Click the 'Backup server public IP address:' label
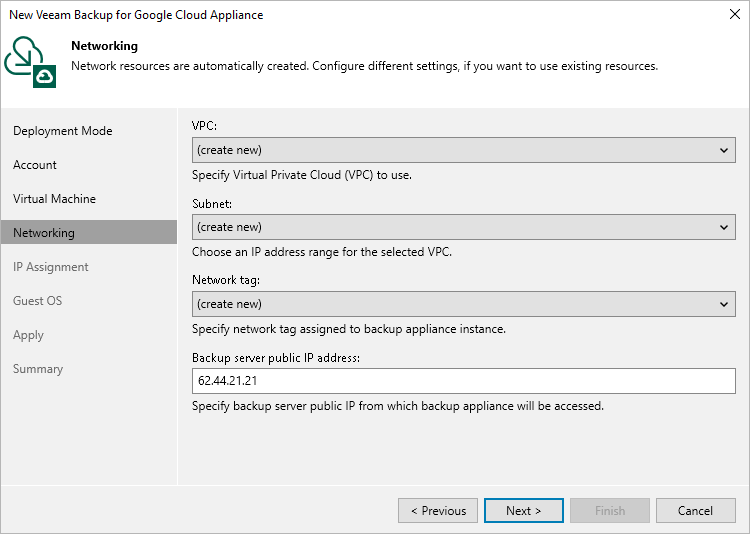The image size is (750, 534). coord(276,357)
